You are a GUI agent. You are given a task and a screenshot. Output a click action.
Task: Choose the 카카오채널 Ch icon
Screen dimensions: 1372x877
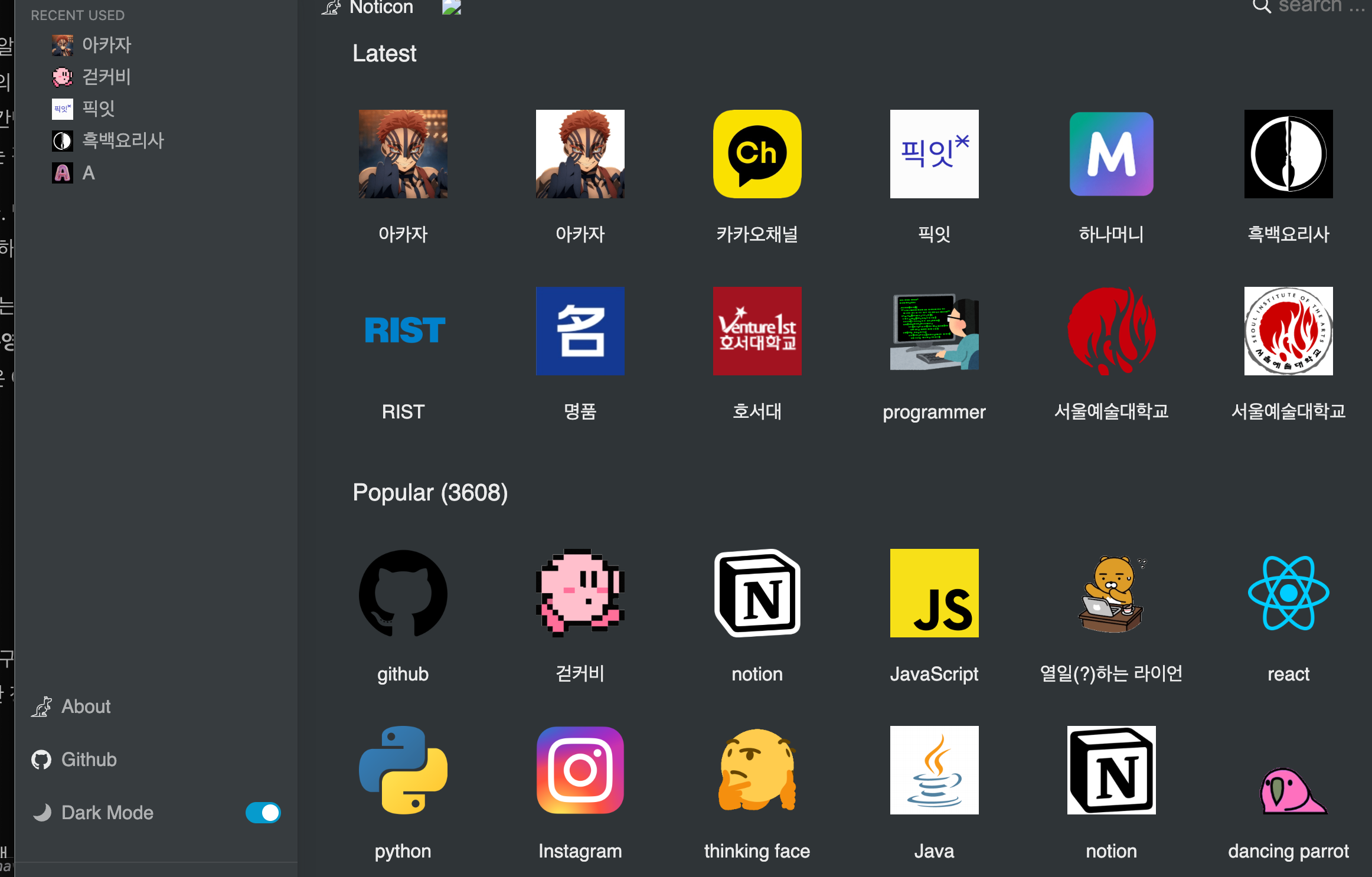757,154
